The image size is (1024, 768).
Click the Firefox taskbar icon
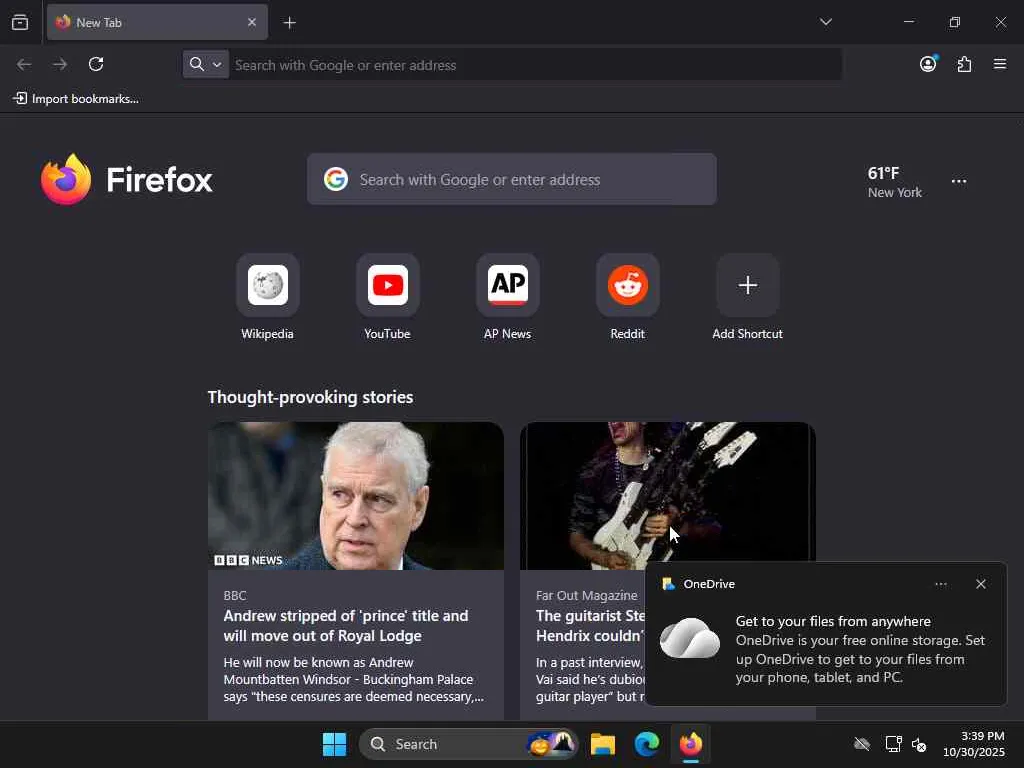(691, 744)
